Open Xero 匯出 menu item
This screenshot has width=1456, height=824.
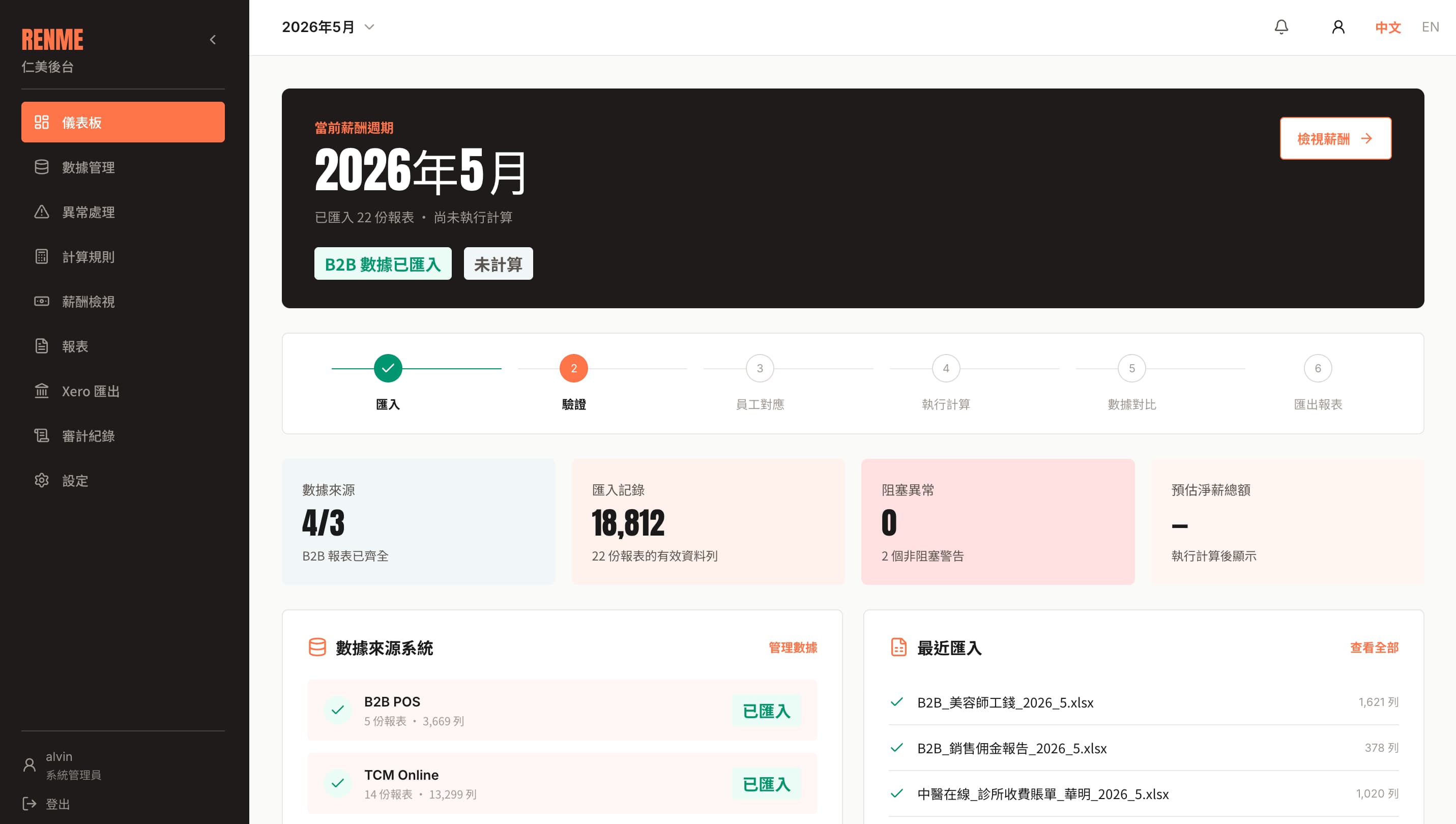(x=123, y=391)
